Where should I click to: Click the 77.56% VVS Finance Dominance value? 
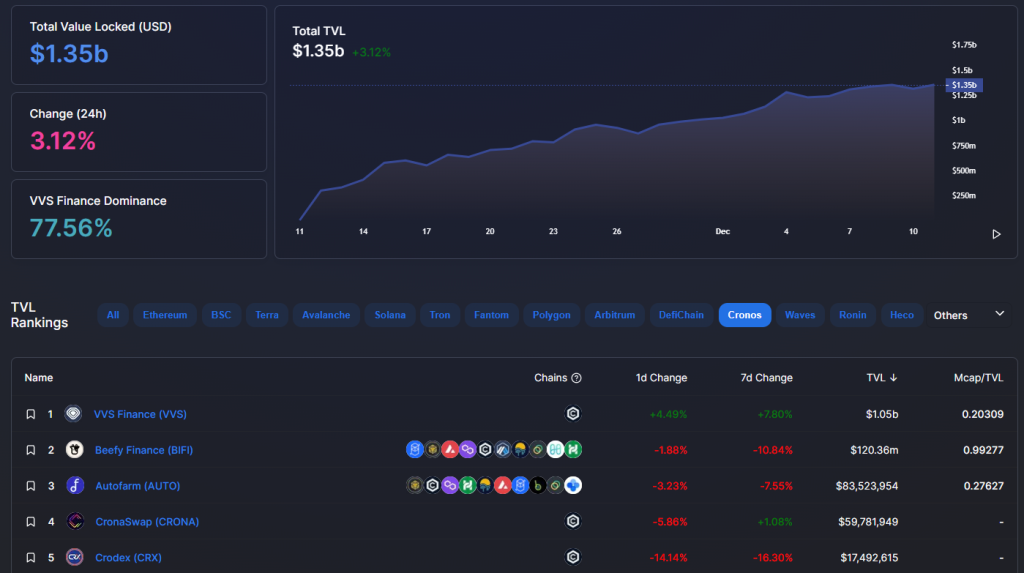tap(71, 228)
